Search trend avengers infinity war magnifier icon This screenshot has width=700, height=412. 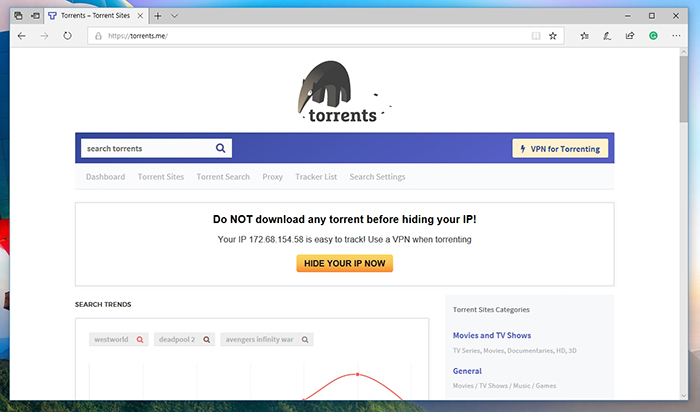click(x=305, y=340)
